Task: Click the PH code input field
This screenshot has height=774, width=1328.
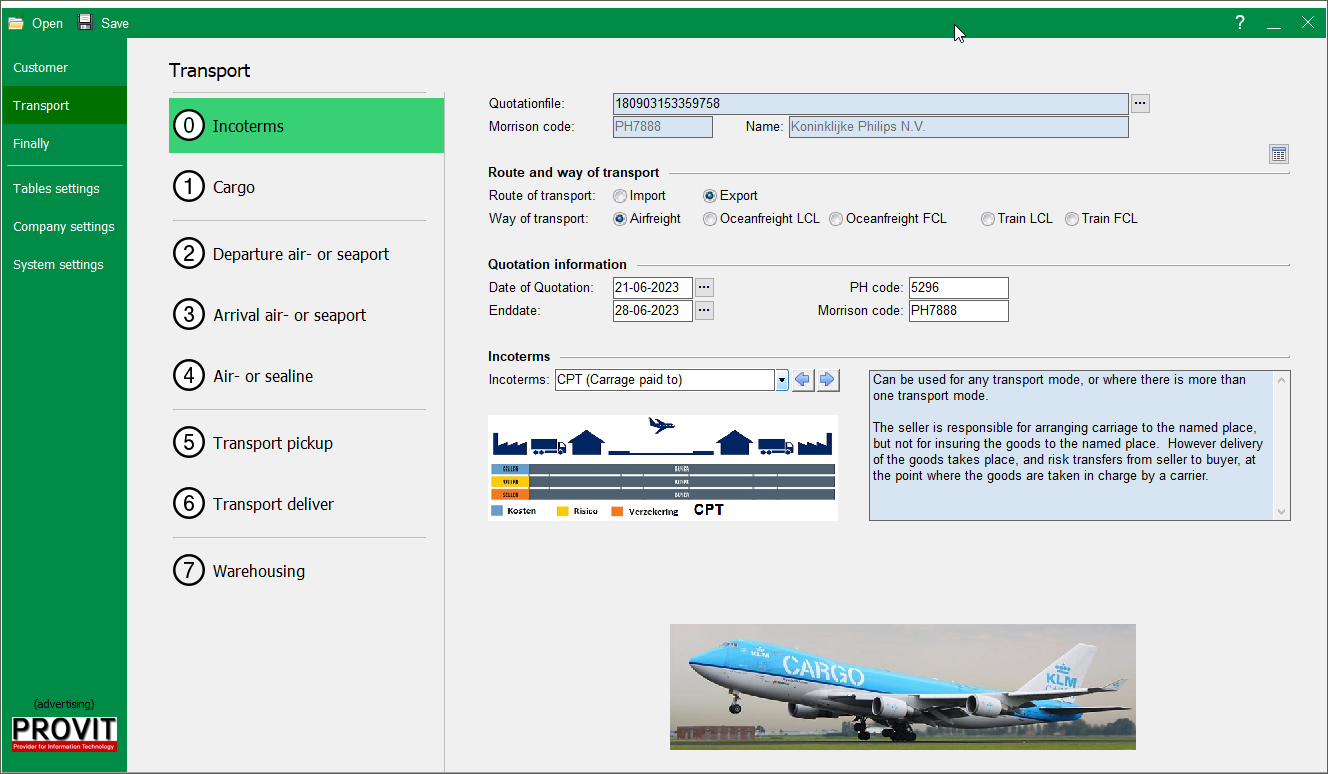Action: click(x=958, y=288)
